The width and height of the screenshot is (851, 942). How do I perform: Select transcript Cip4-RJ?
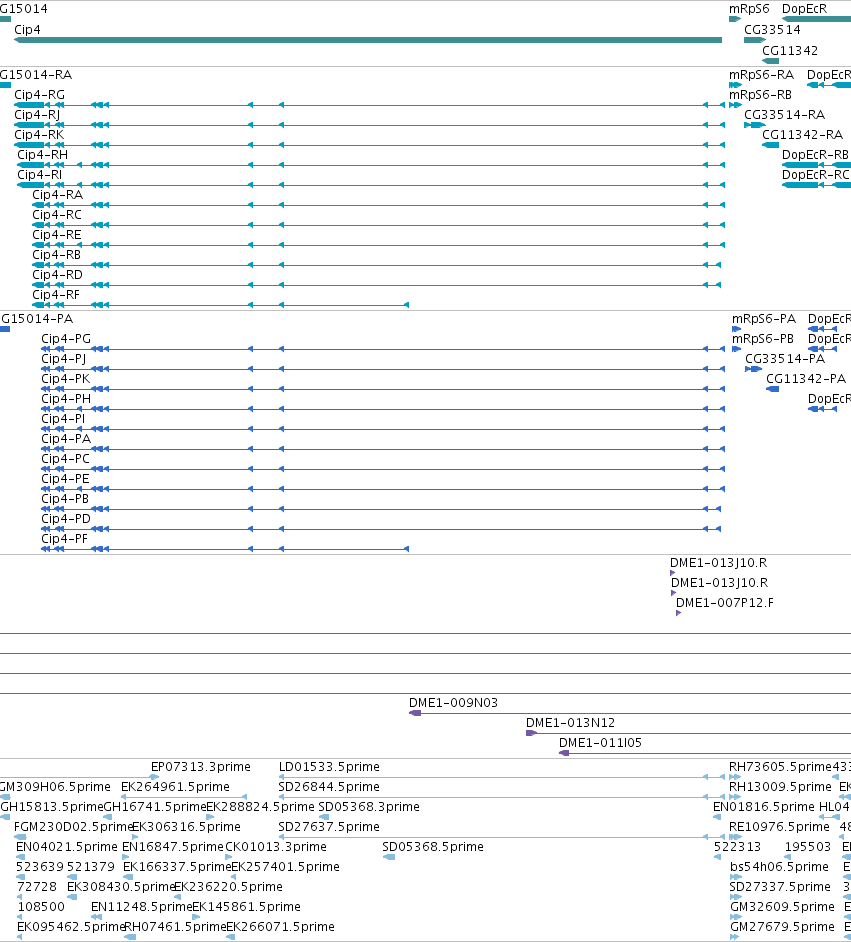[369, 125]
